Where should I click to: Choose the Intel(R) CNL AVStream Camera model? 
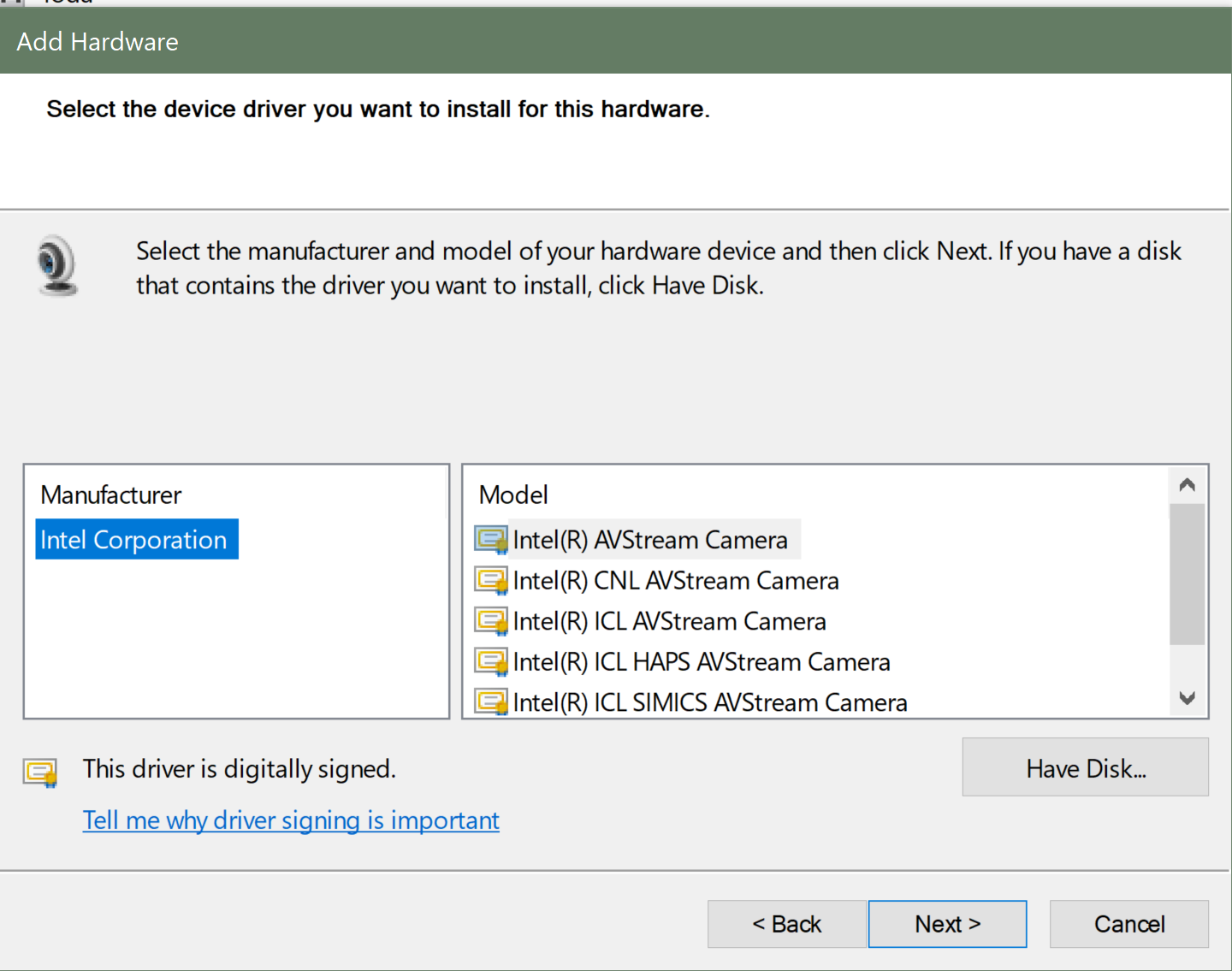[x=676, y=581]
